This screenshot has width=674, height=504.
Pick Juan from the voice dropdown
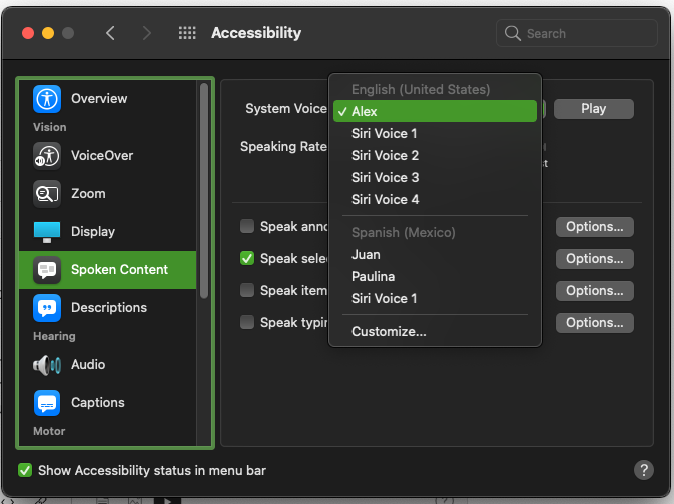366,254
